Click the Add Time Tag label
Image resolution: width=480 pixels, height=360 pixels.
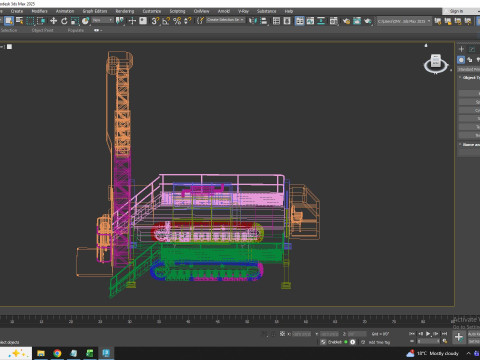379,342
